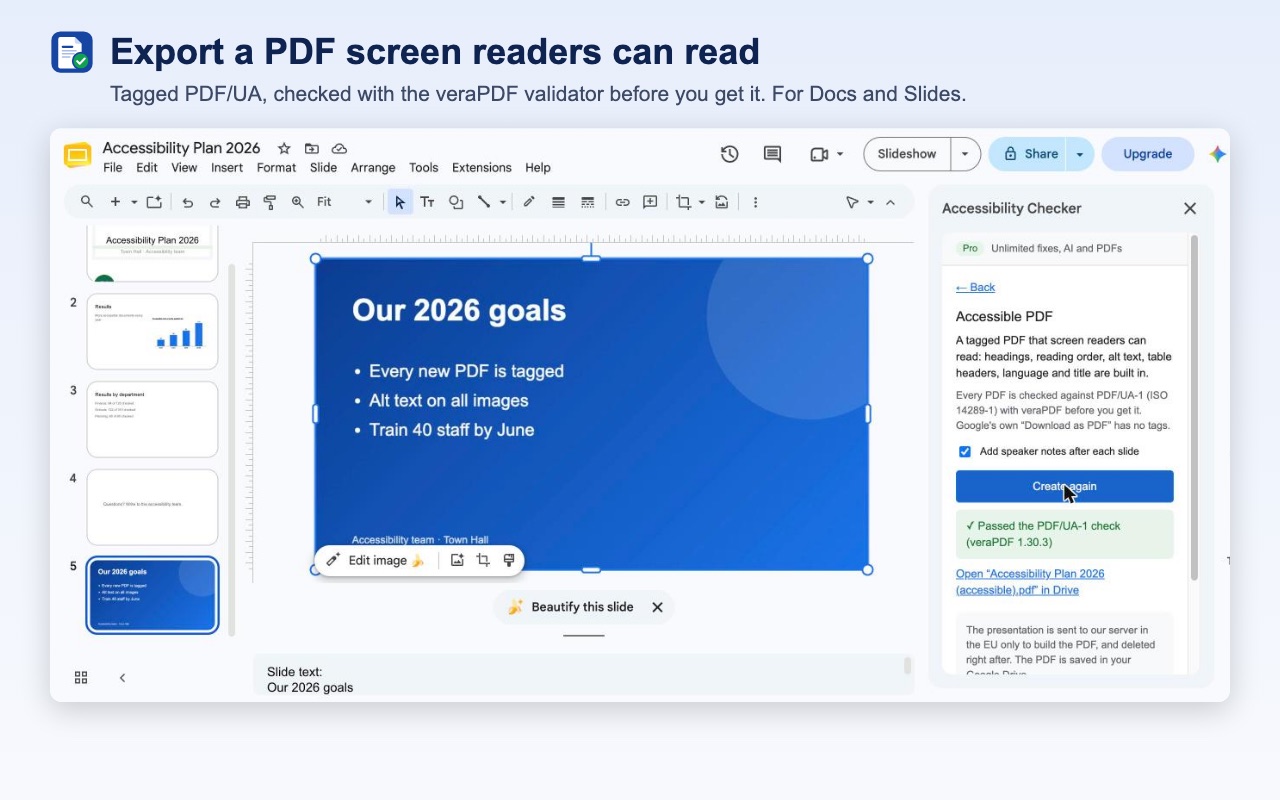The height and width of the screenshot is (800, 1280).
Task: Select the shape tool
Action: click(456, 202)
